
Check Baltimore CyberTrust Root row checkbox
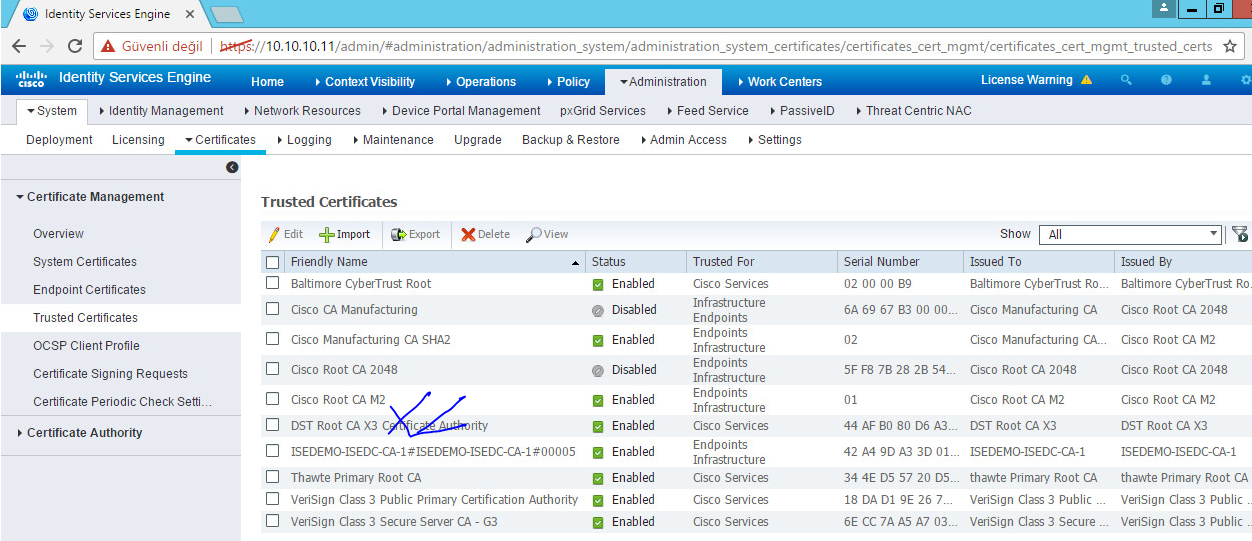(x=273, y=283)
